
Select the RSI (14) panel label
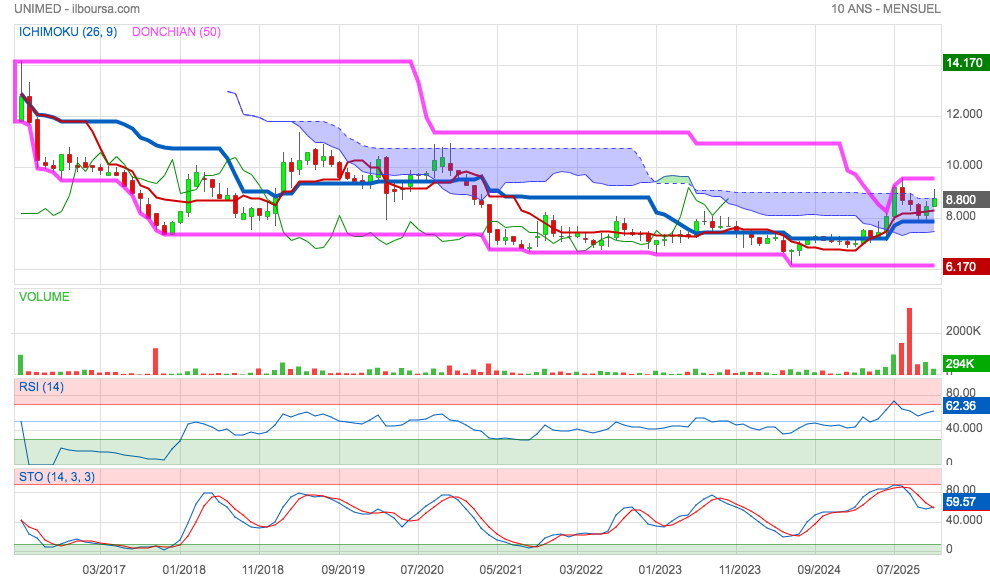(x=41, y=387)
